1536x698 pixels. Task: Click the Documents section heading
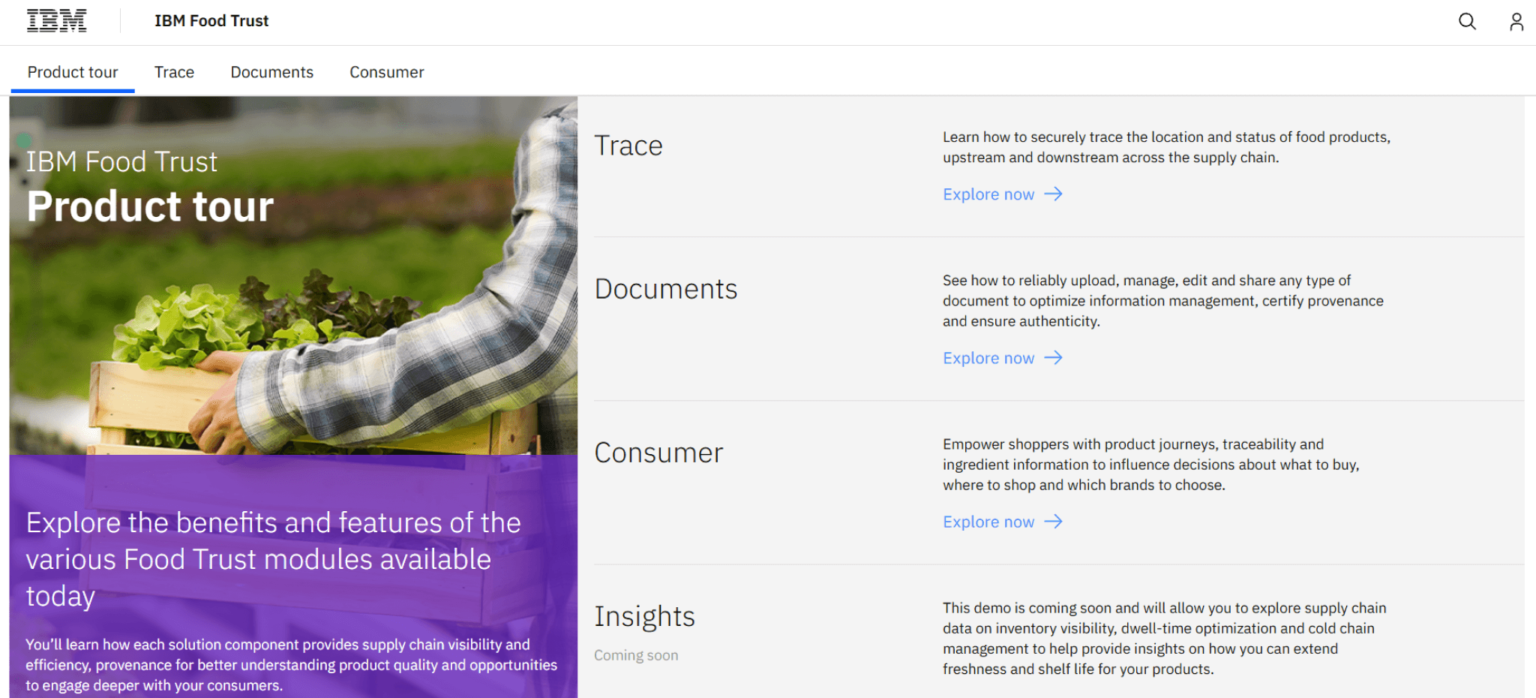pyautogui.click(x=666, y=289)
